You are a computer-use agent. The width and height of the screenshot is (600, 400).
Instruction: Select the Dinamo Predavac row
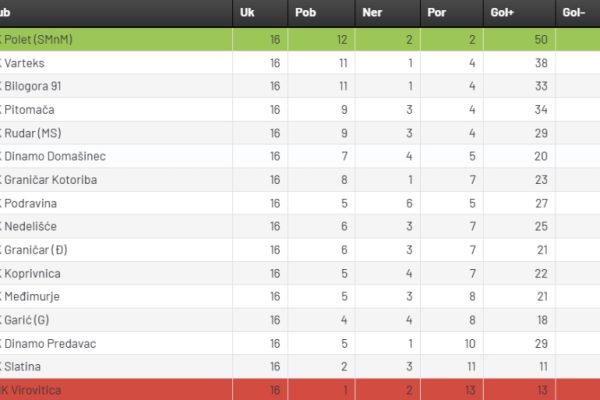click(300, 343)
